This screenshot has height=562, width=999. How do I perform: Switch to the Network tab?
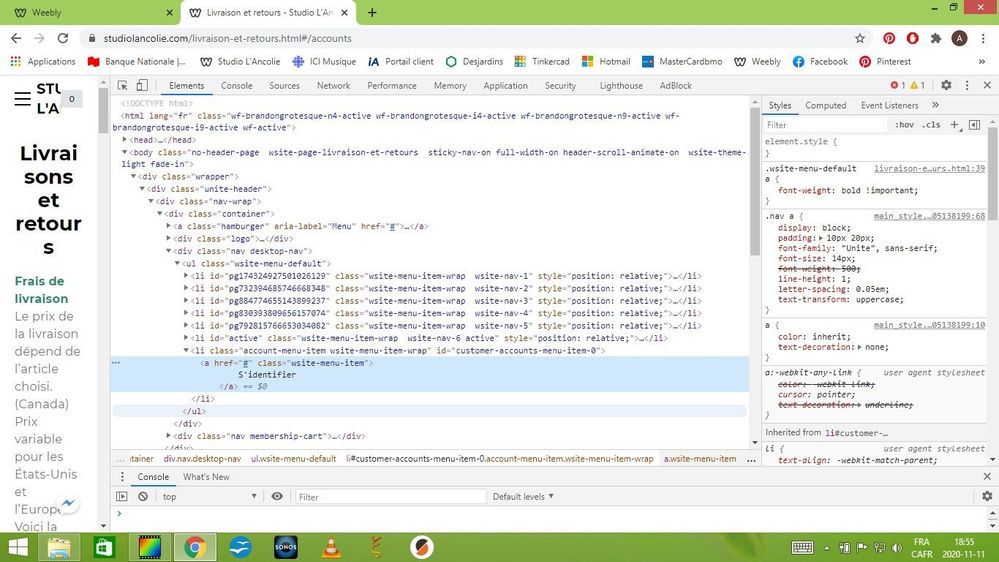(333, 86)
